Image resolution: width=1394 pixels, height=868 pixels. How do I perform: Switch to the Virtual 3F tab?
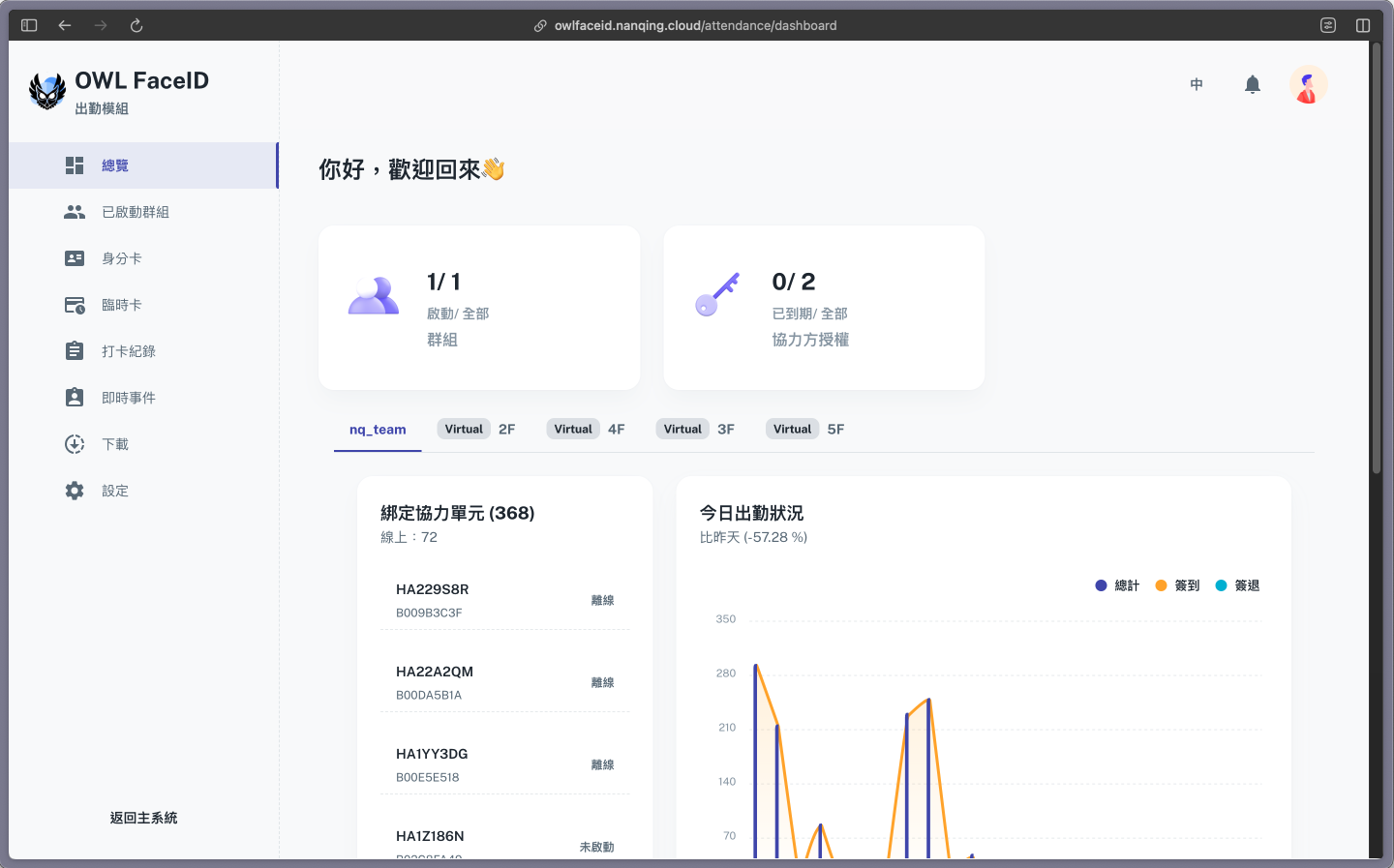[698, 429]
